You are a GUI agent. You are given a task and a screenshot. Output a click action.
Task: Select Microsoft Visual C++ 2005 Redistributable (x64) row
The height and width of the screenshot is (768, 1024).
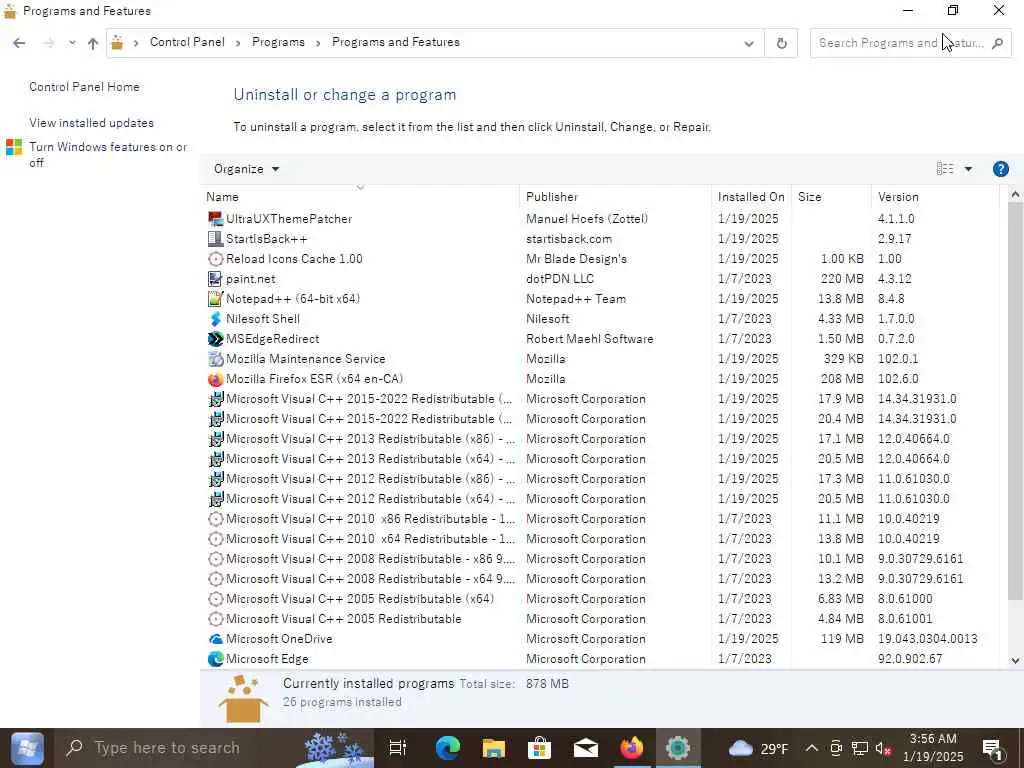600,599
